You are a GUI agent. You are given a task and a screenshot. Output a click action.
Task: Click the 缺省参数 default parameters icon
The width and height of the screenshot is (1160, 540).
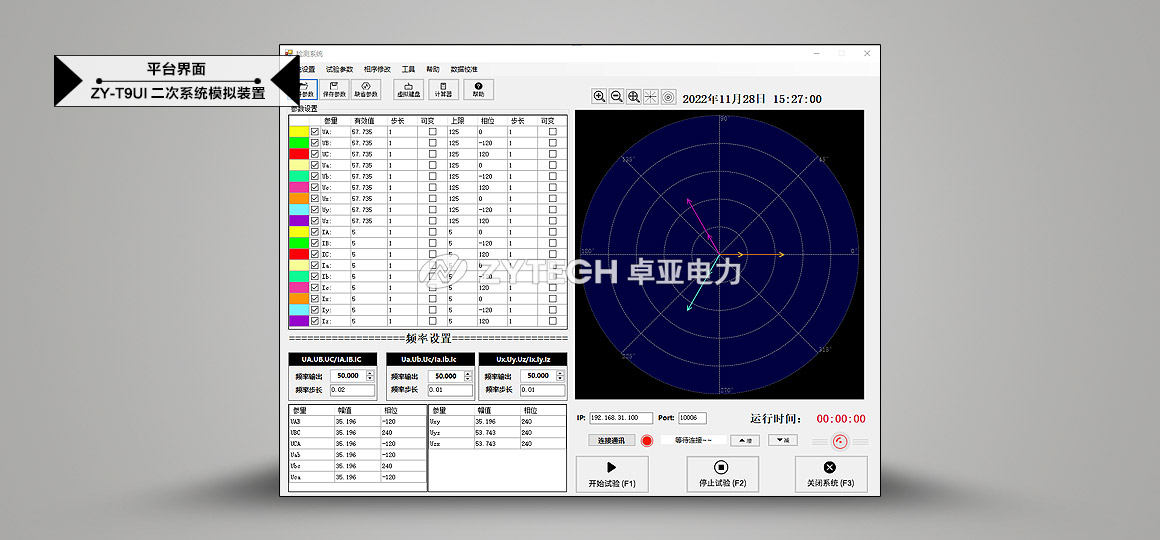point(366,90)
